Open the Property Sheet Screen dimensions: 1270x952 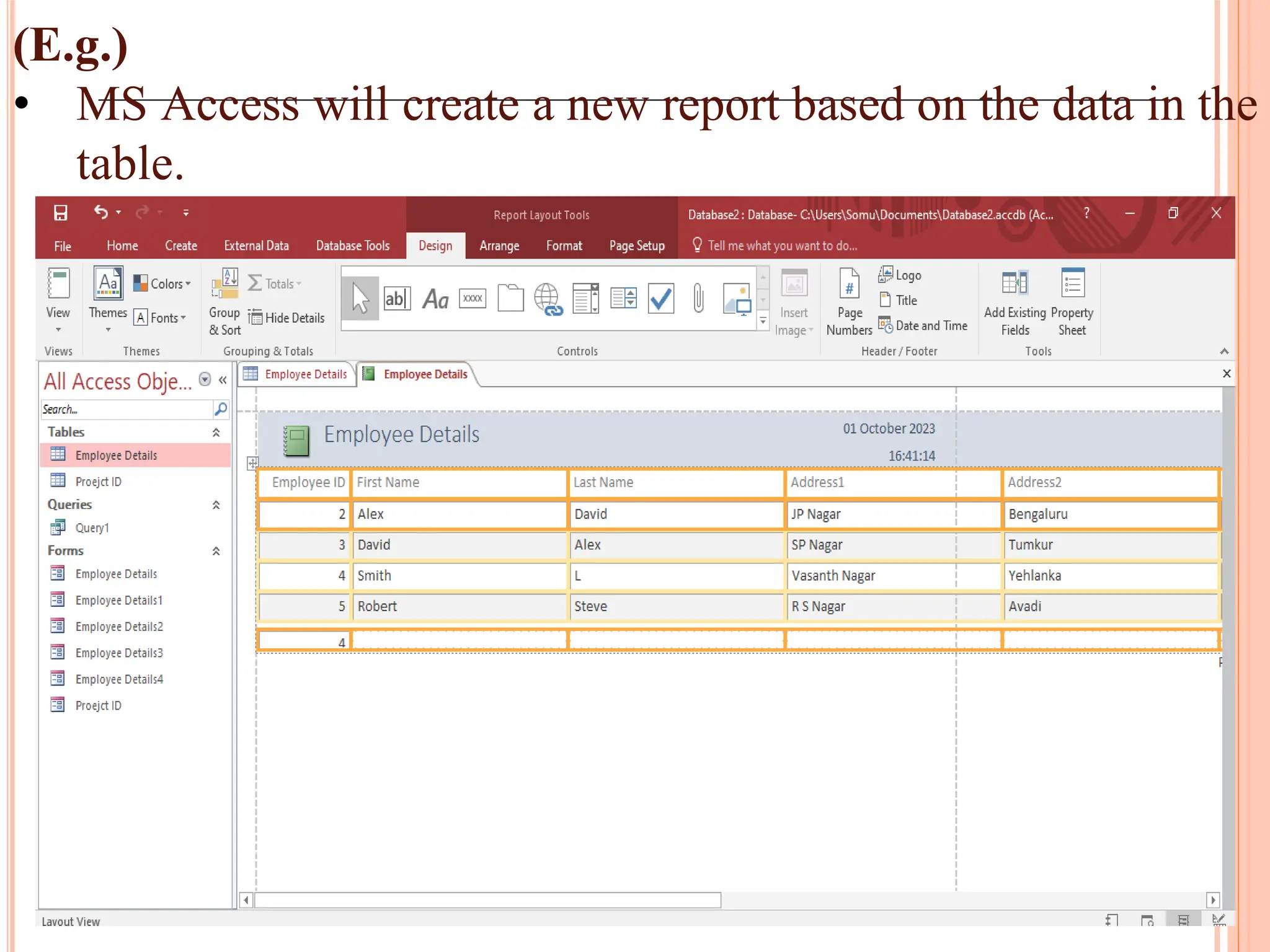click(x=1072, y=302)
